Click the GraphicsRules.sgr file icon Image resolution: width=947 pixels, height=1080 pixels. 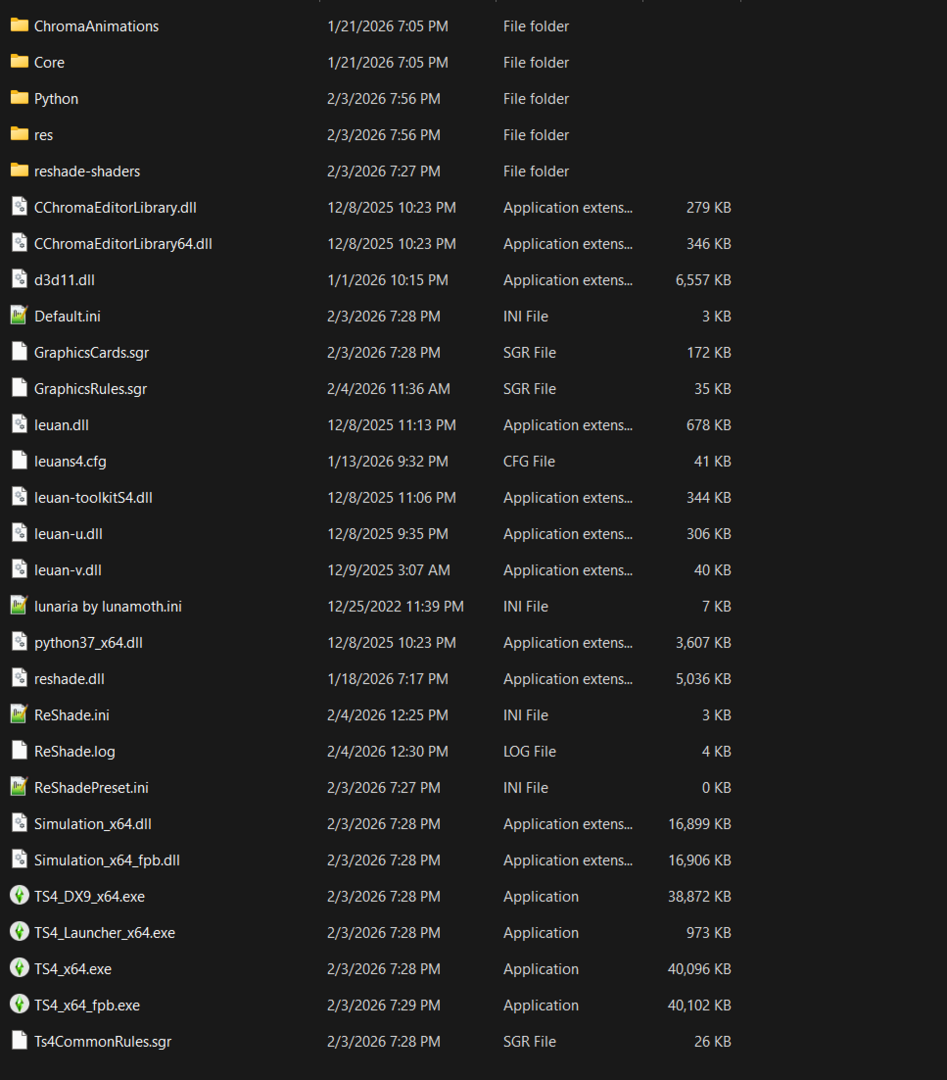(x=19, y=388)
